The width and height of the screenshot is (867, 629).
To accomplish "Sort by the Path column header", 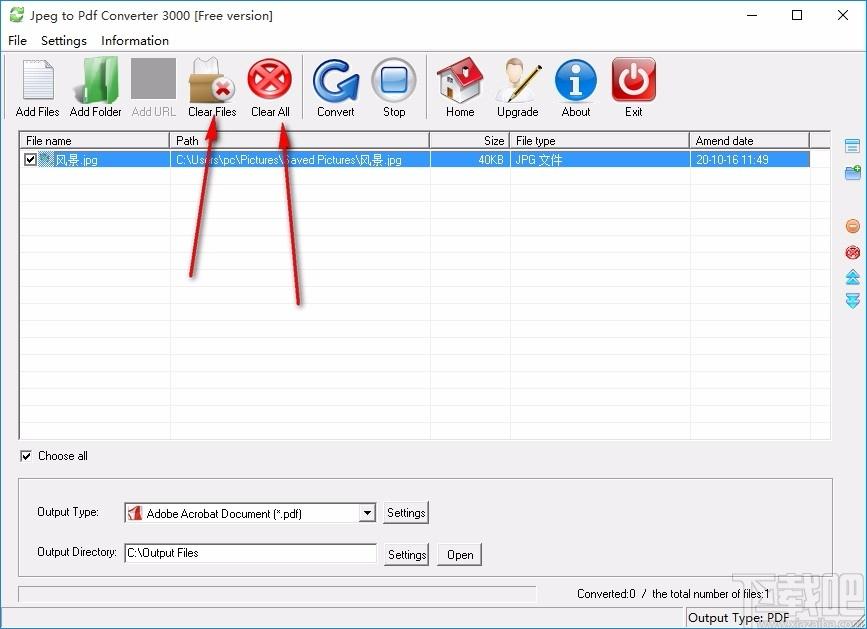I will point(300,140).
